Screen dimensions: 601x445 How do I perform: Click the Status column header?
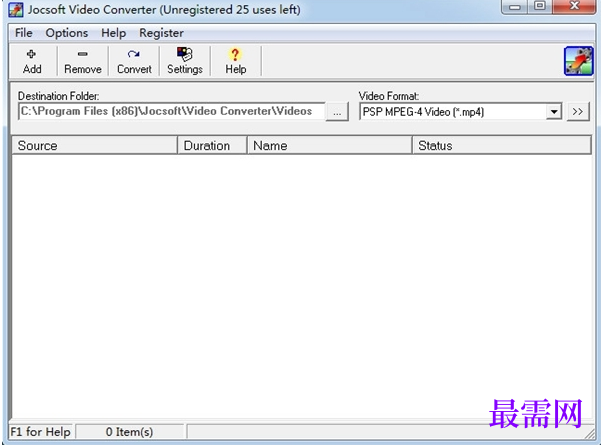coord(502,146)
